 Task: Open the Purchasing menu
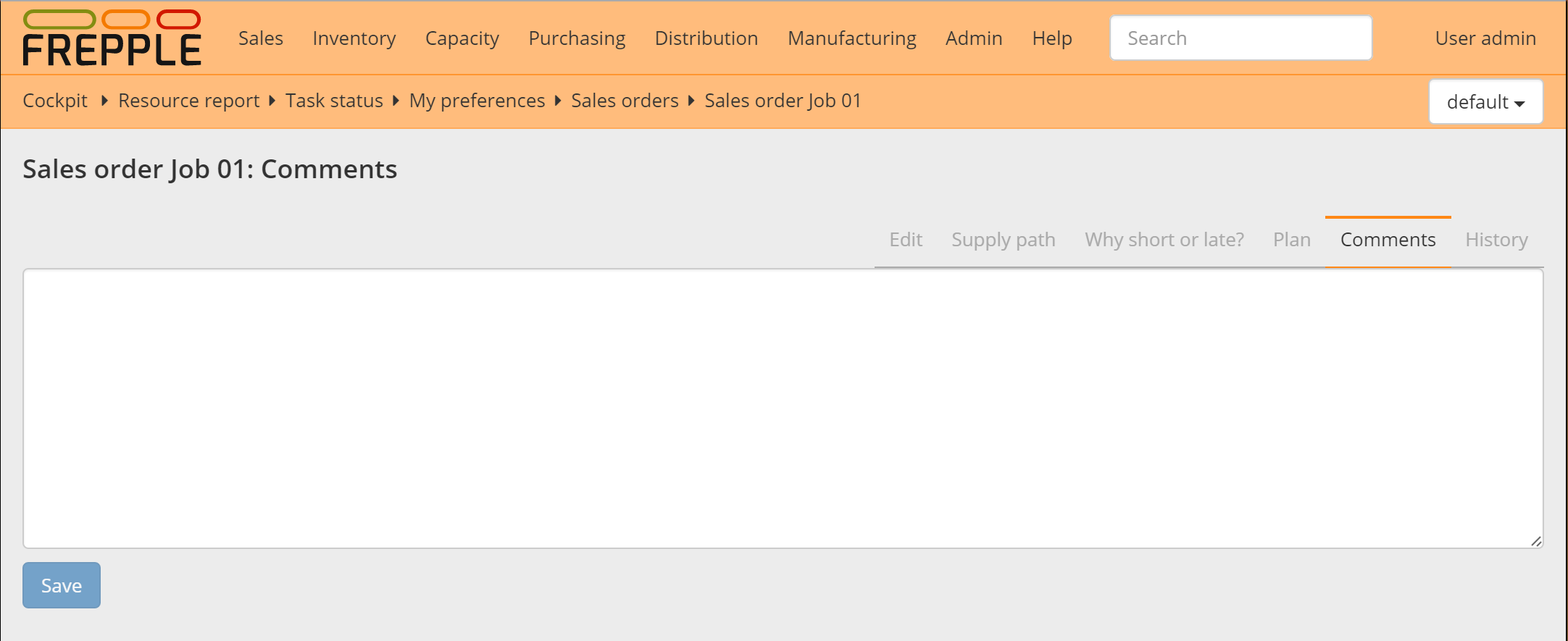(577, 38)
